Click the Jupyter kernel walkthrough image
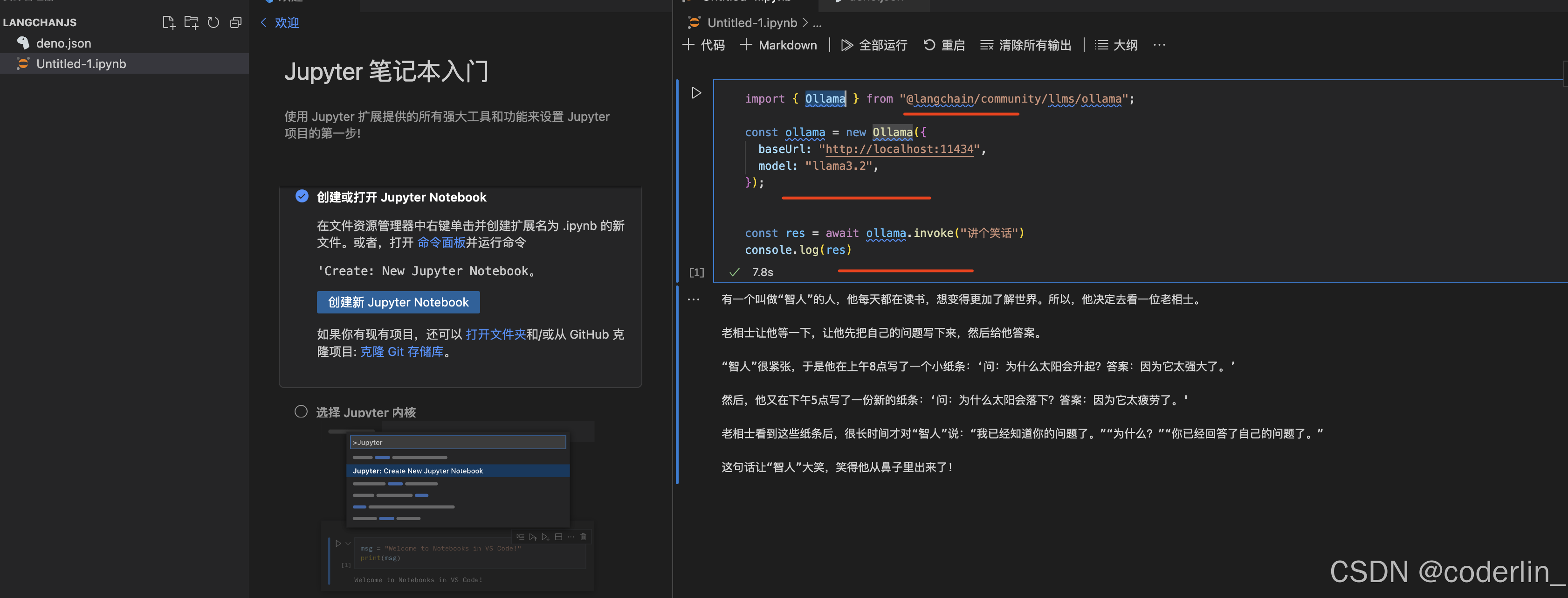1568x598 pixels. [458, 506]
